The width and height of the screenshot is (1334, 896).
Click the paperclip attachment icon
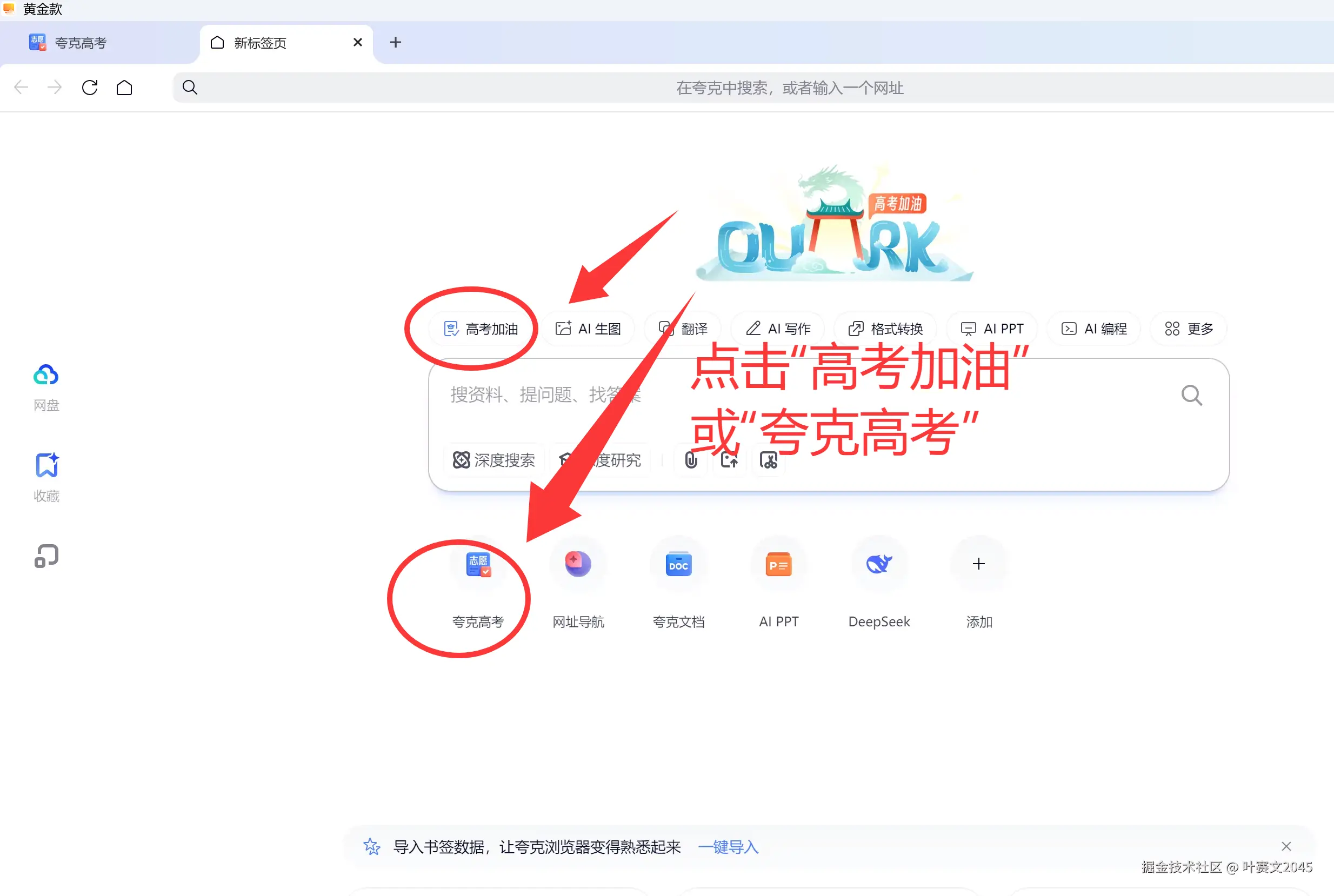pyautogui.click(x=691, y=460)
